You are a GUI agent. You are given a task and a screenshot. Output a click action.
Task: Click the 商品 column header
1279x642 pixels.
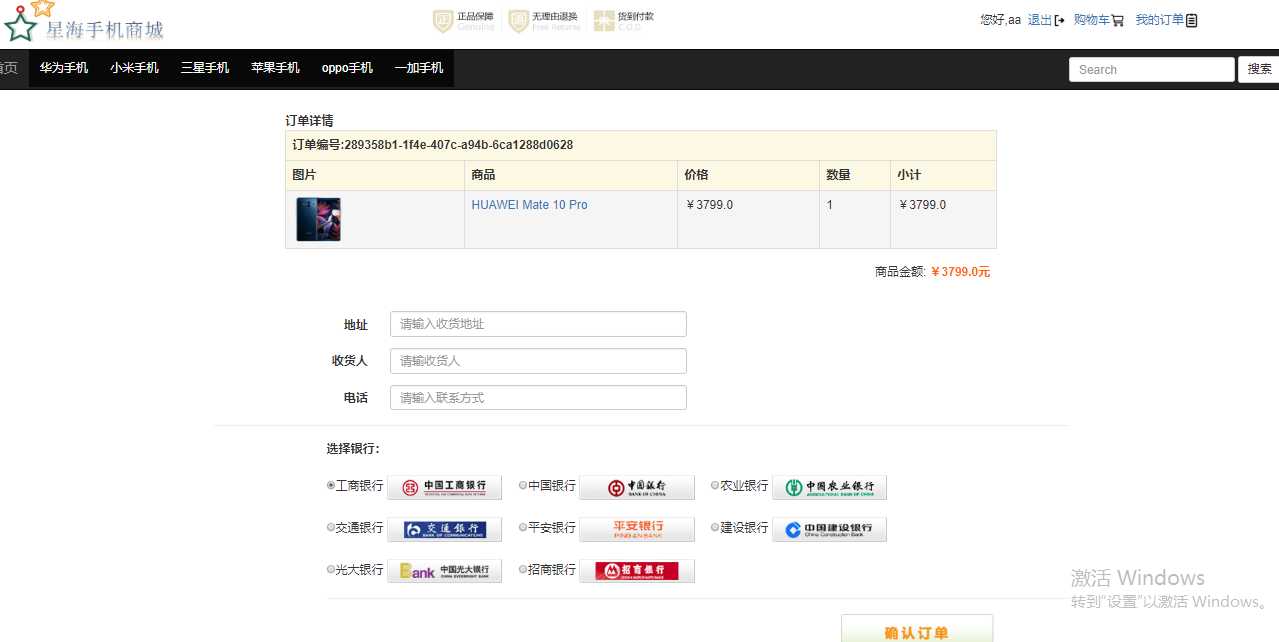click(x=483, y=175)
